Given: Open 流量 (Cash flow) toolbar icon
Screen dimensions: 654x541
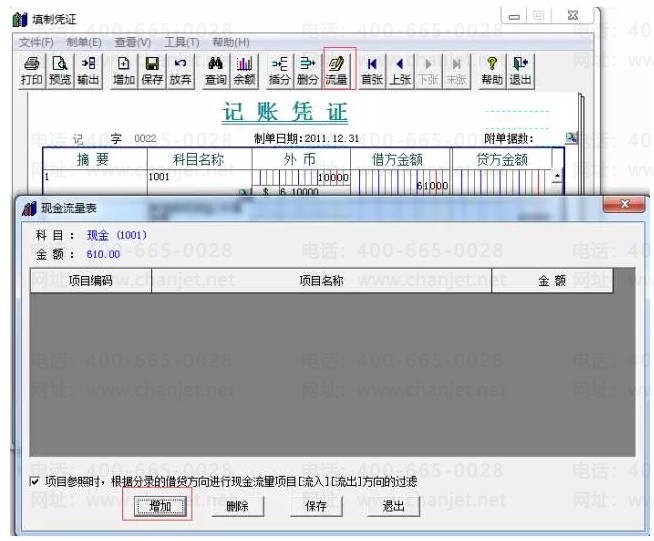Looking at the screenshot, I should [336, 71].
